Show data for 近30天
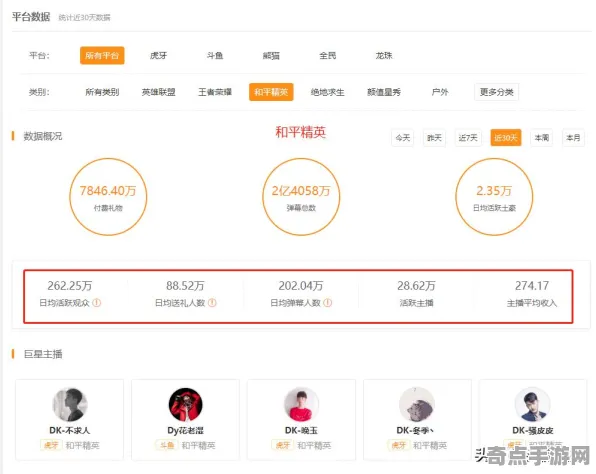Viewport: 596px width, 474px height. coord(506,138)
